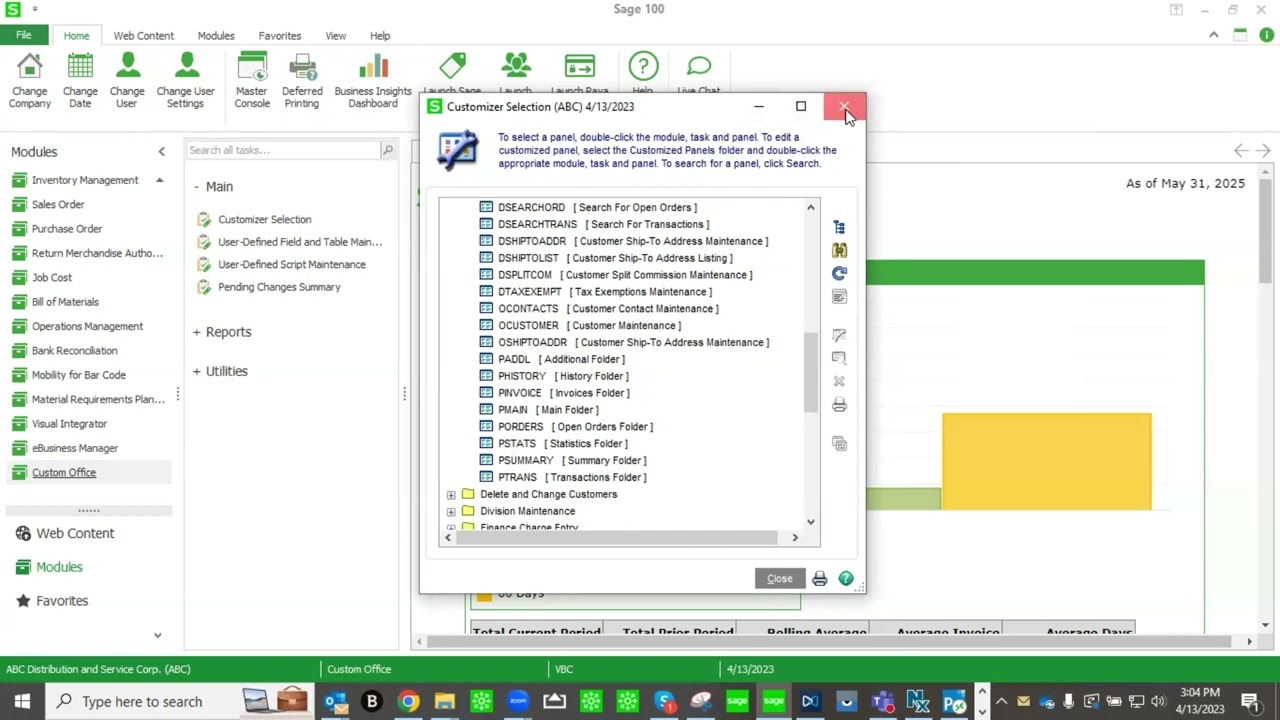Open the Customizer Selection task
The width and height of the screenshot is (1280, 720).
(264, 219)
